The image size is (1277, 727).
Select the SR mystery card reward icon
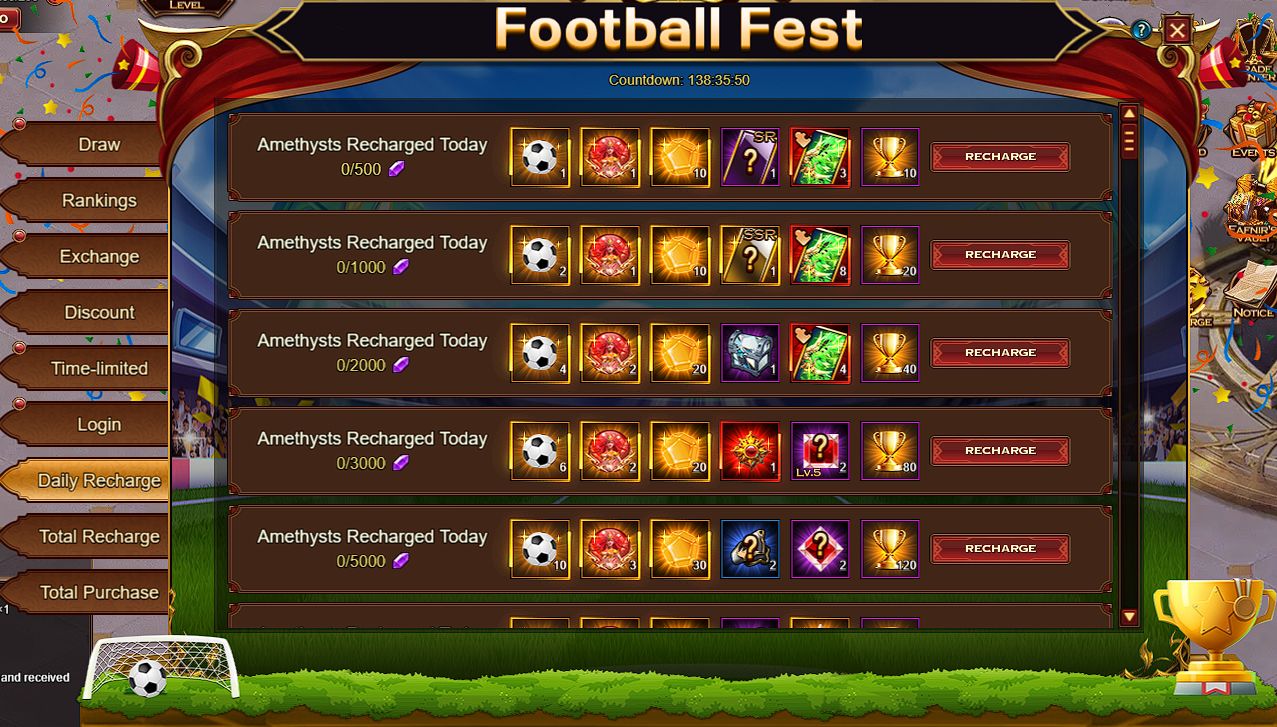[750, 157]
